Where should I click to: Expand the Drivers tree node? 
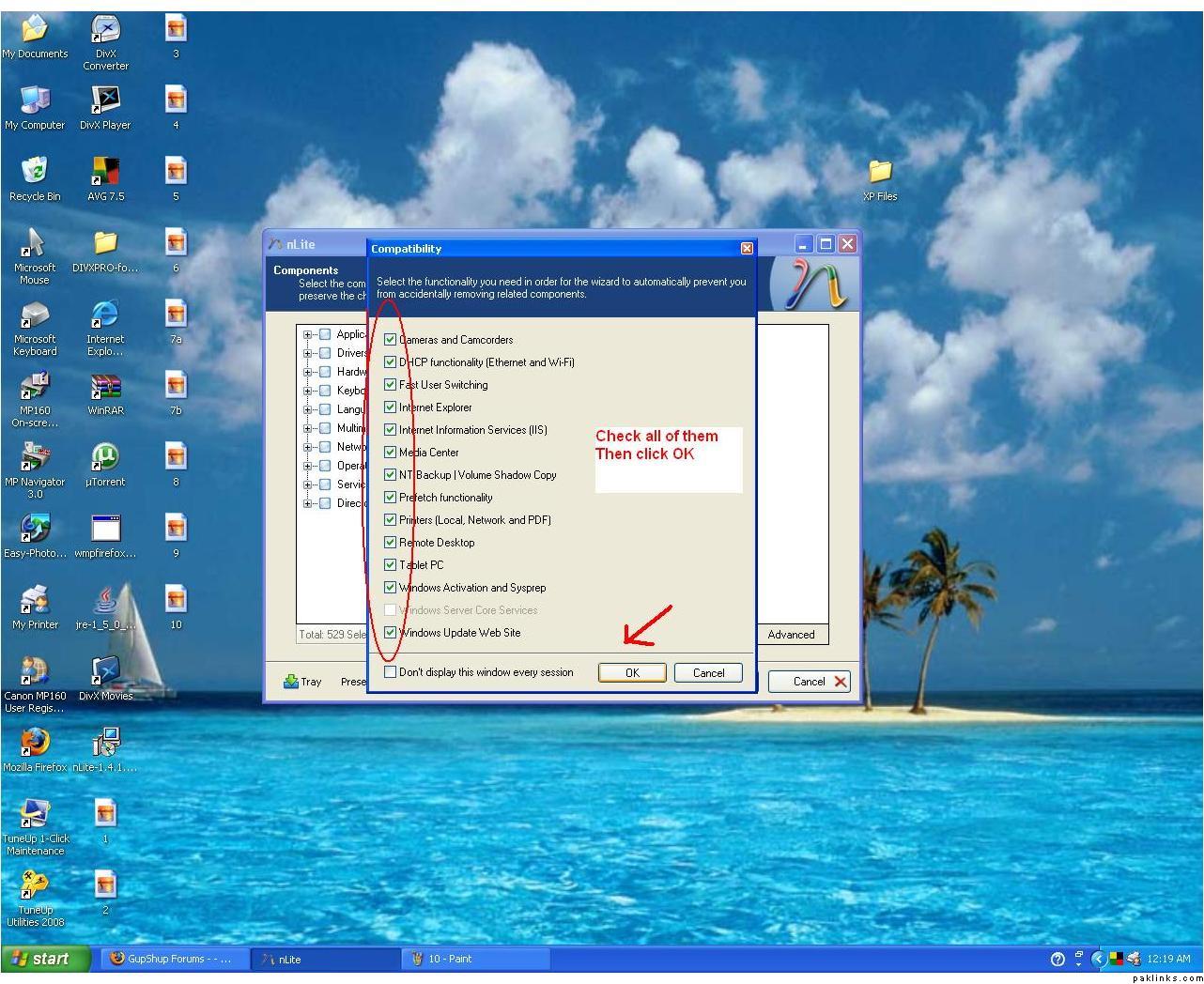[308, 353]
